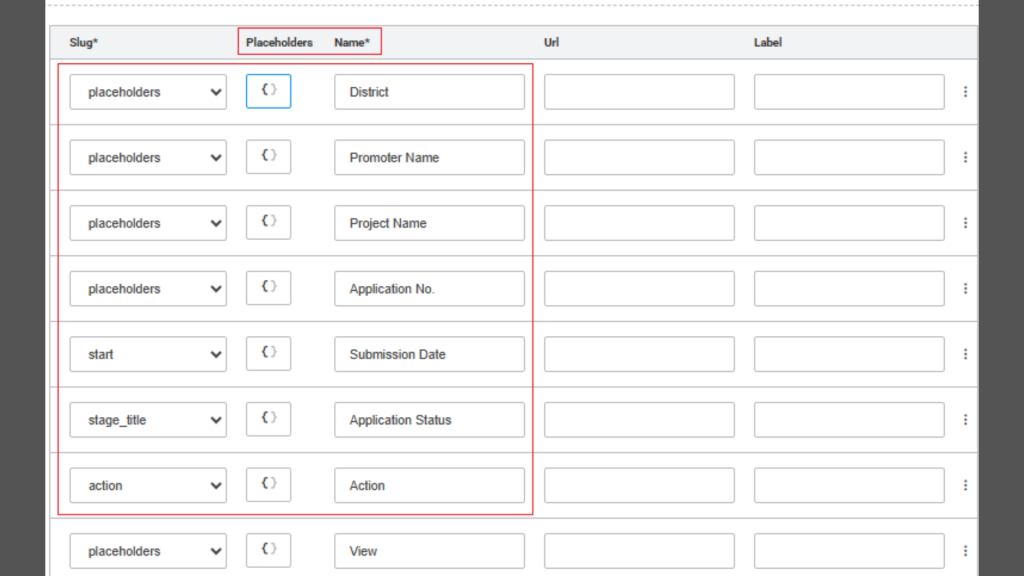Open placeholders picker for Application No. row
Viewport: 1024px width, 576px height.
click(268, 288)
